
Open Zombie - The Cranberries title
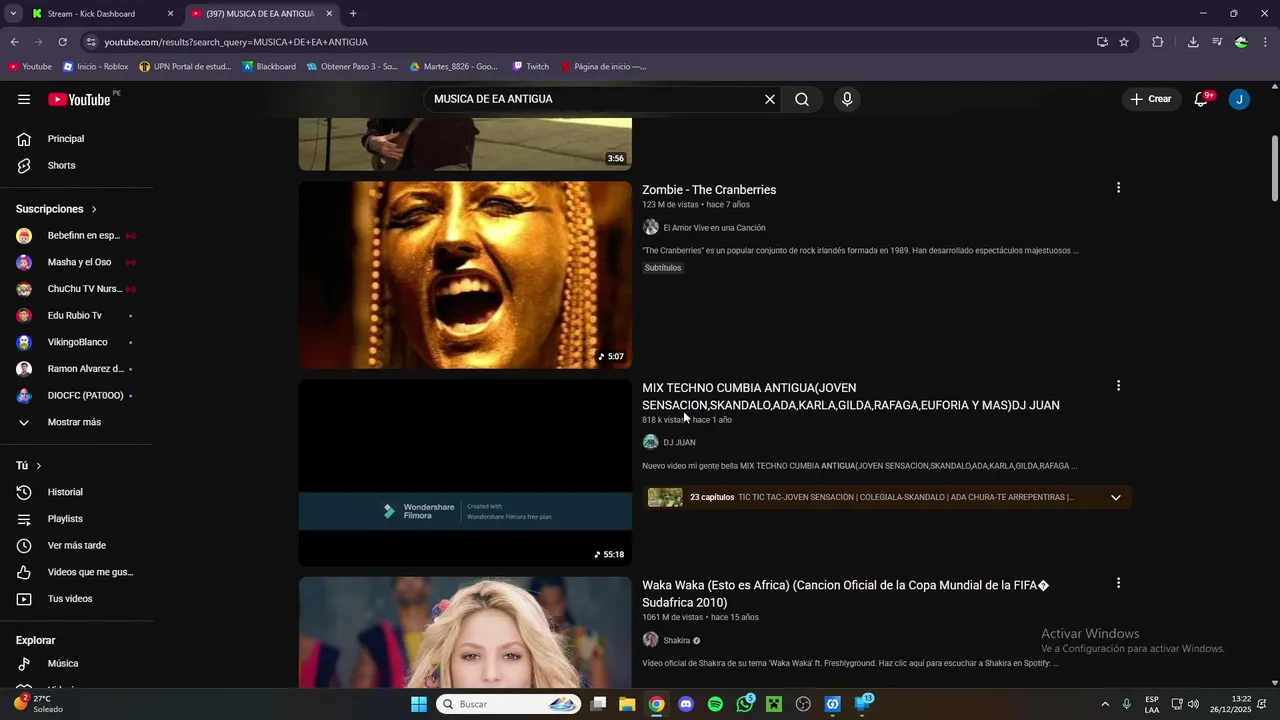709,190
